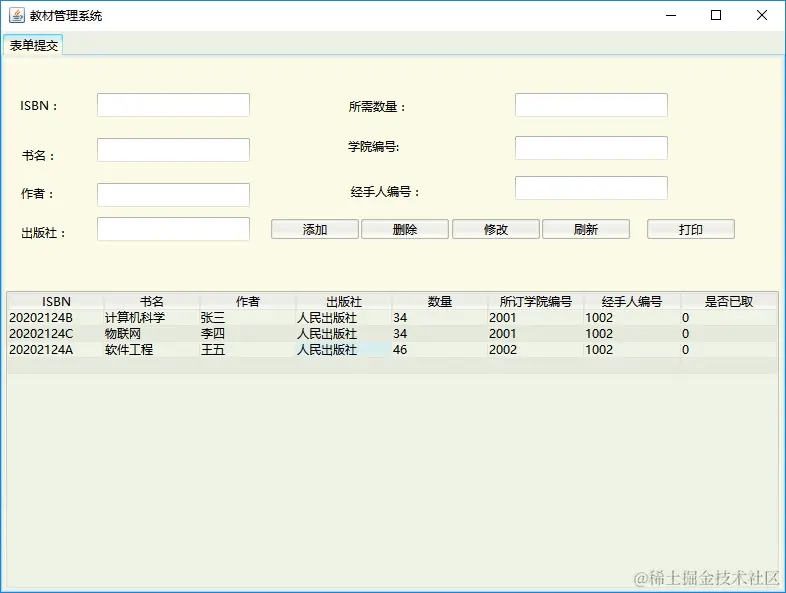The width and height of the screenshot is (786, 593).
Task: Click the 计算机科学 book name cell
Action: [151, 318]
